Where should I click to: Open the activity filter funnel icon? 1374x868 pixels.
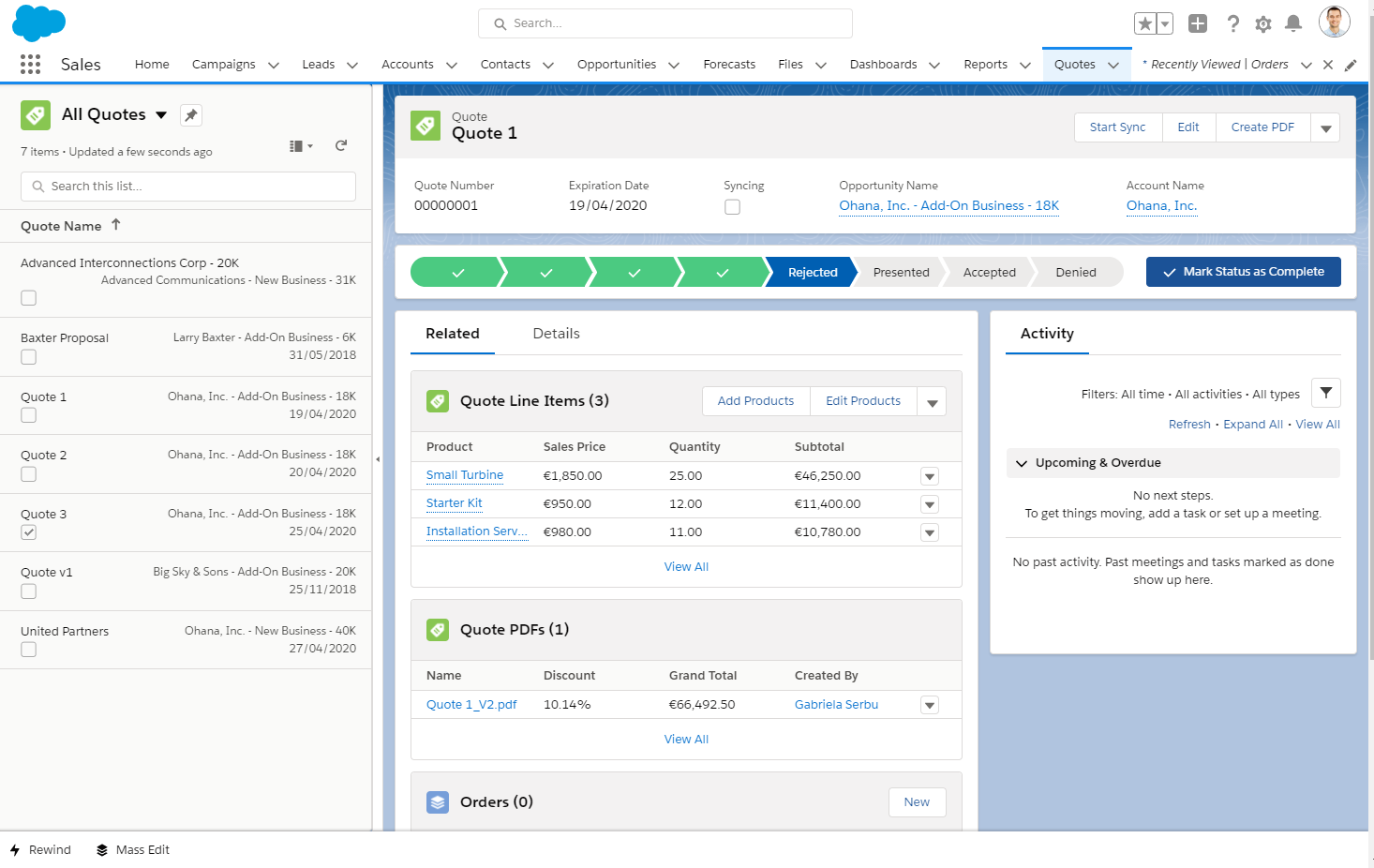1326,393
